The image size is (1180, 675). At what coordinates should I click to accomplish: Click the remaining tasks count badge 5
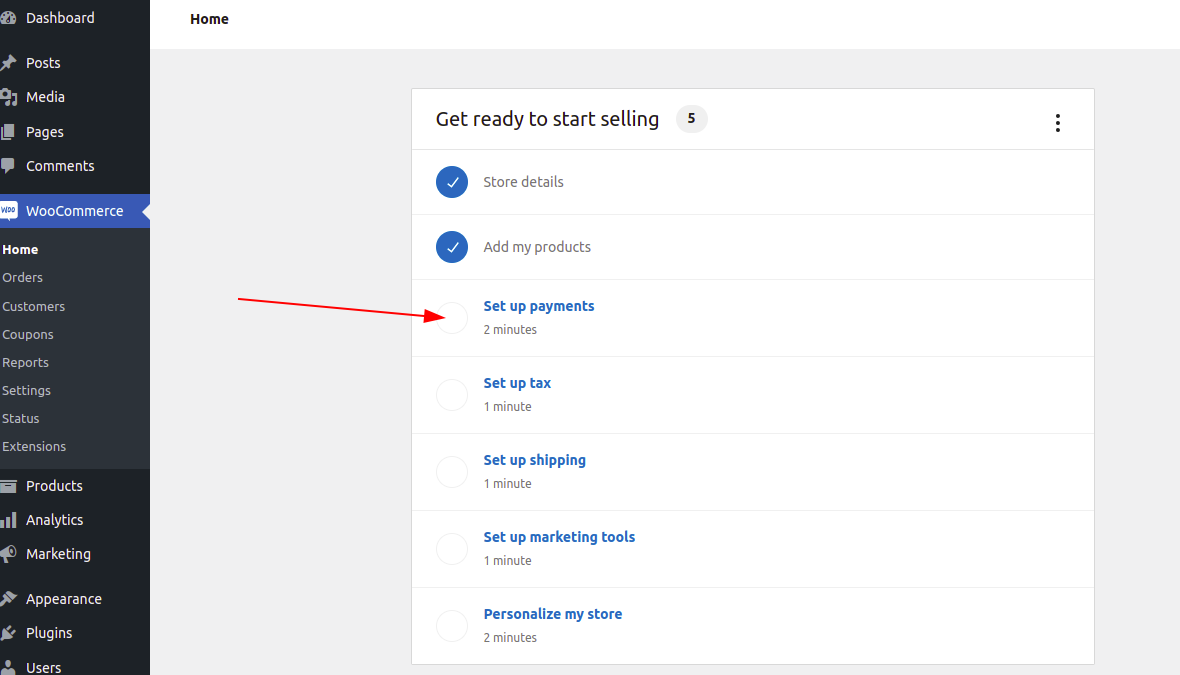pyautogui.click(x=691, y=119)
